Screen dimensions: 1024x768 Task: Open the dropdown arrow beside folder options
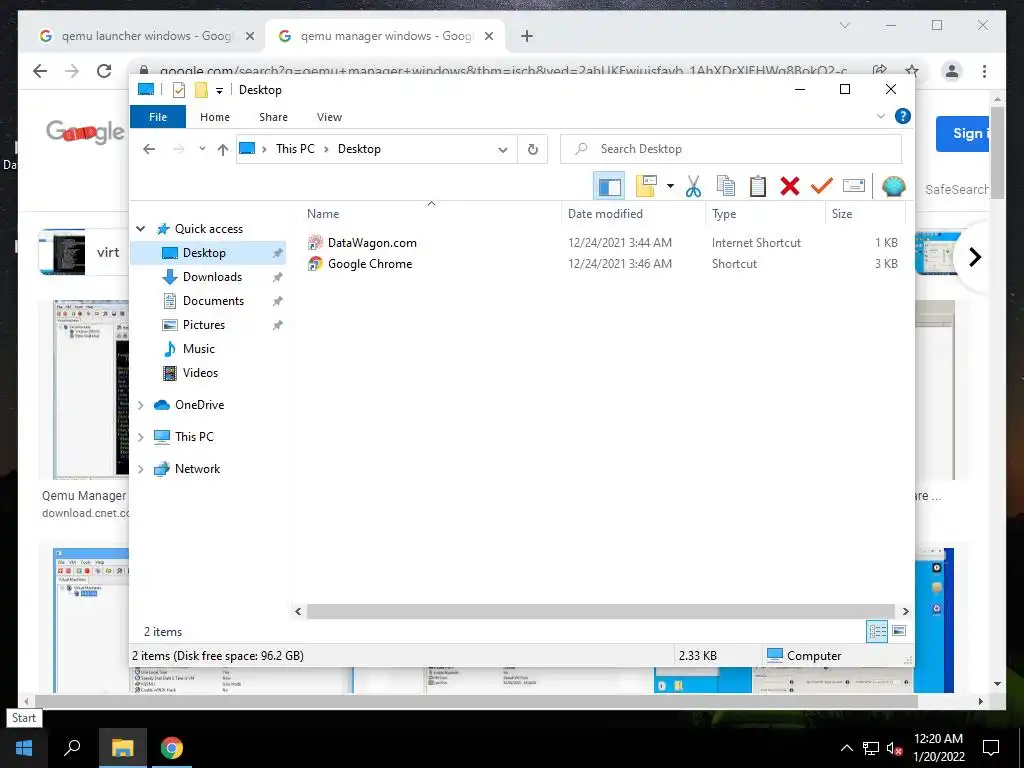tap(670, 187)
